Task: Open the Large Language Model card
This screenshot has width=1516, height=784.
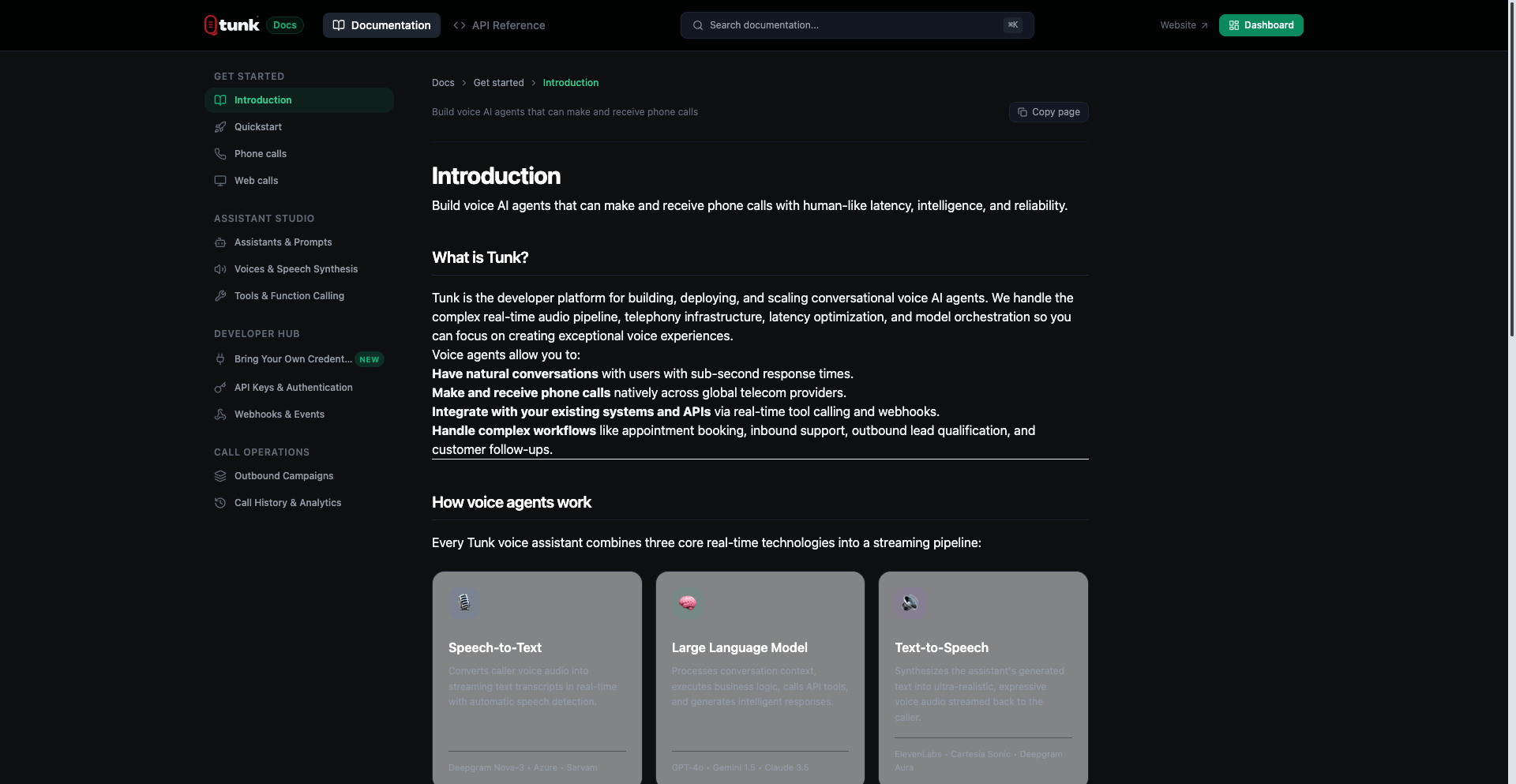Action: [x=760, y=677]
